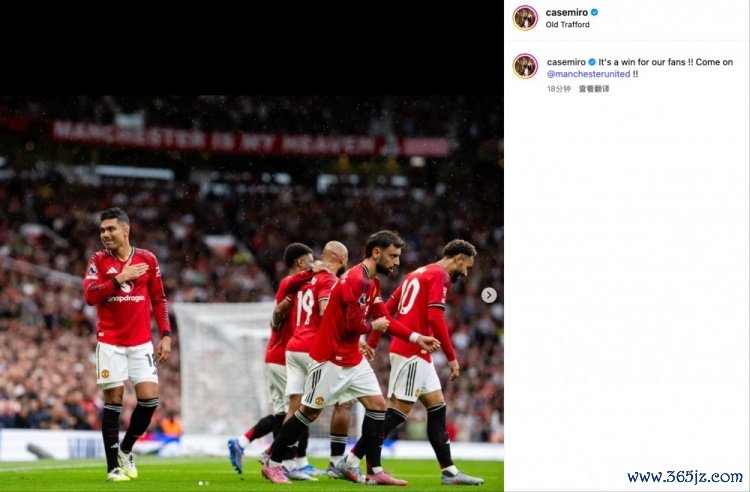
Task: Open the Old Trafford location tag
Action: (x=567, y=24)
